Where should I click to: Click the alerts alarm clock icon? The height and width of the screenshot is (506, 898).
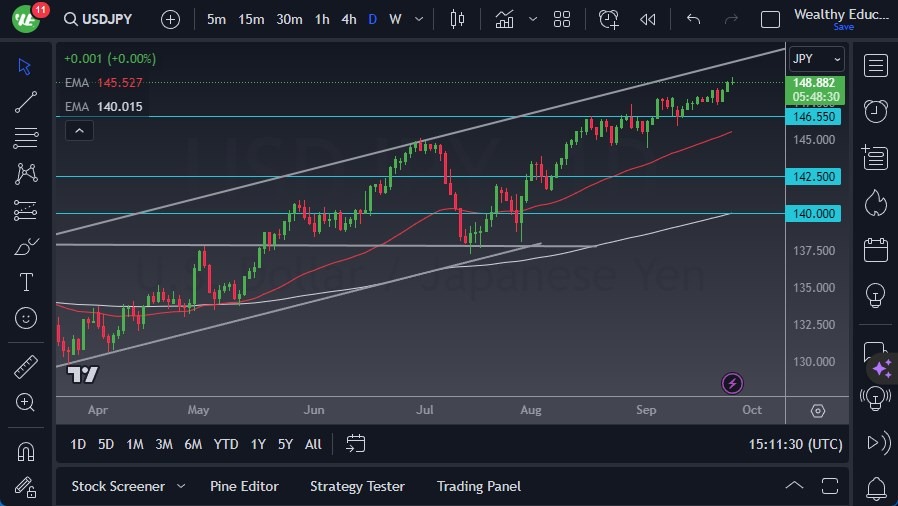tap(876, 110)
